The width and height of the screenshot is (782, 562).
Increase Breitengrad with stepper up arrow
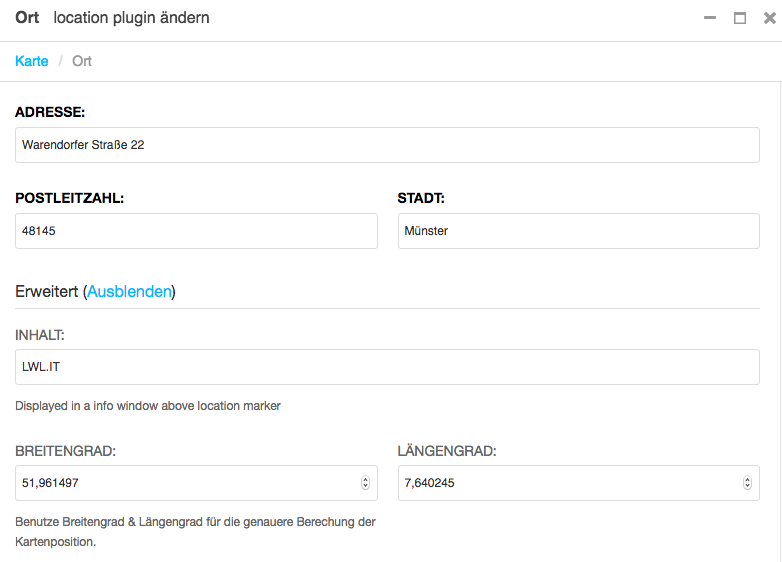pos(366,479)
